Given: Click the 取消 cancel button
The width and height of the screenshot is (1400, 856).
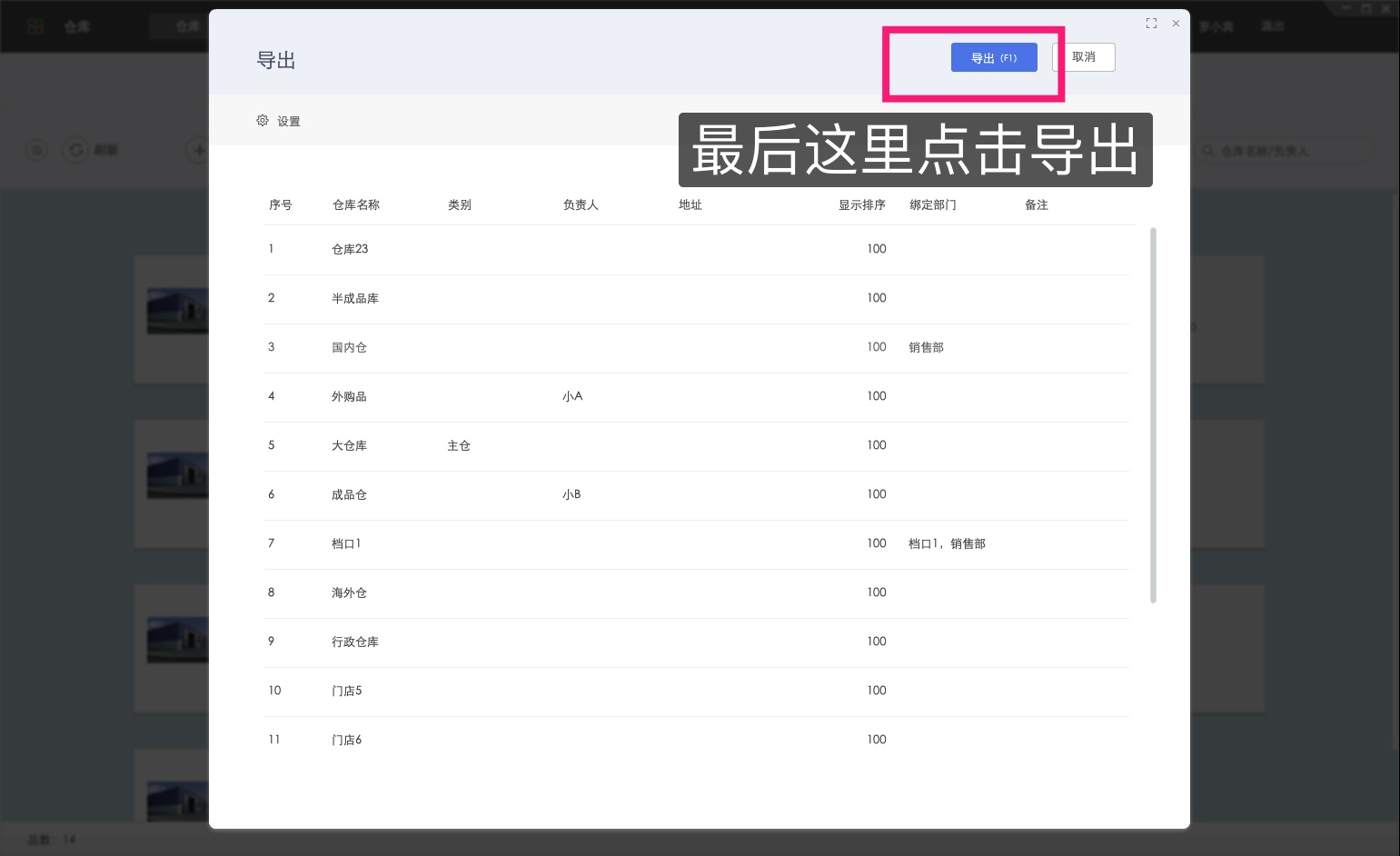Looking at the screenshot, I should point(1083,56).
